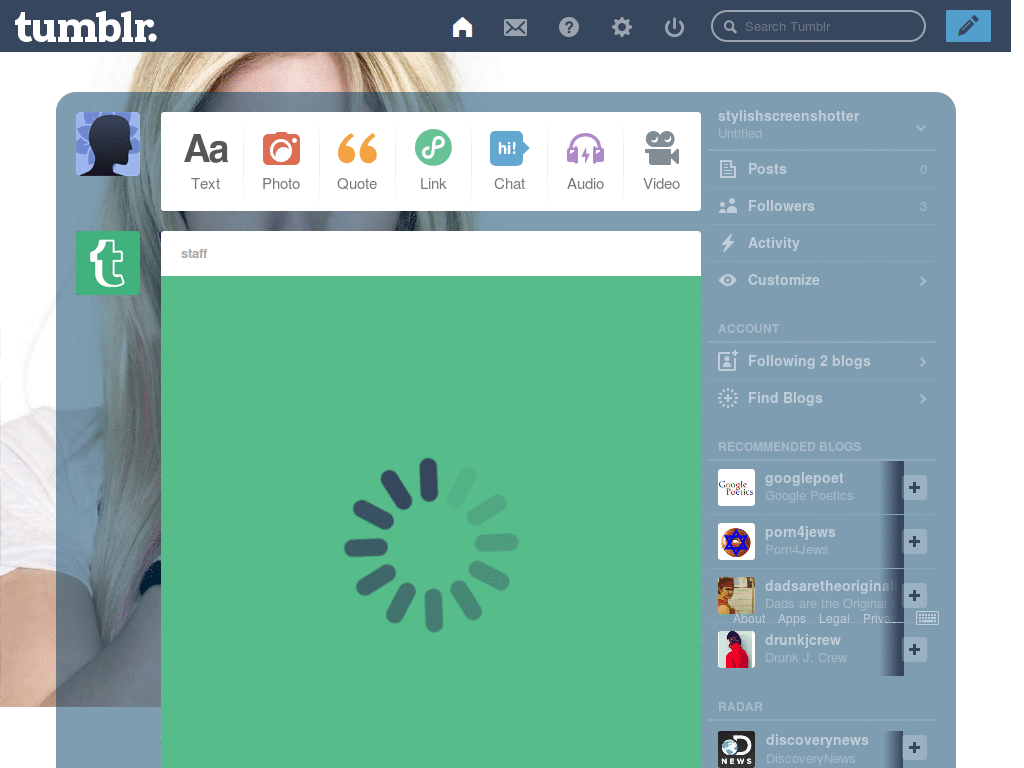Follow the googlepoet blog
This screenshot has width=1024, height=768.
click(x=913, y=487)
